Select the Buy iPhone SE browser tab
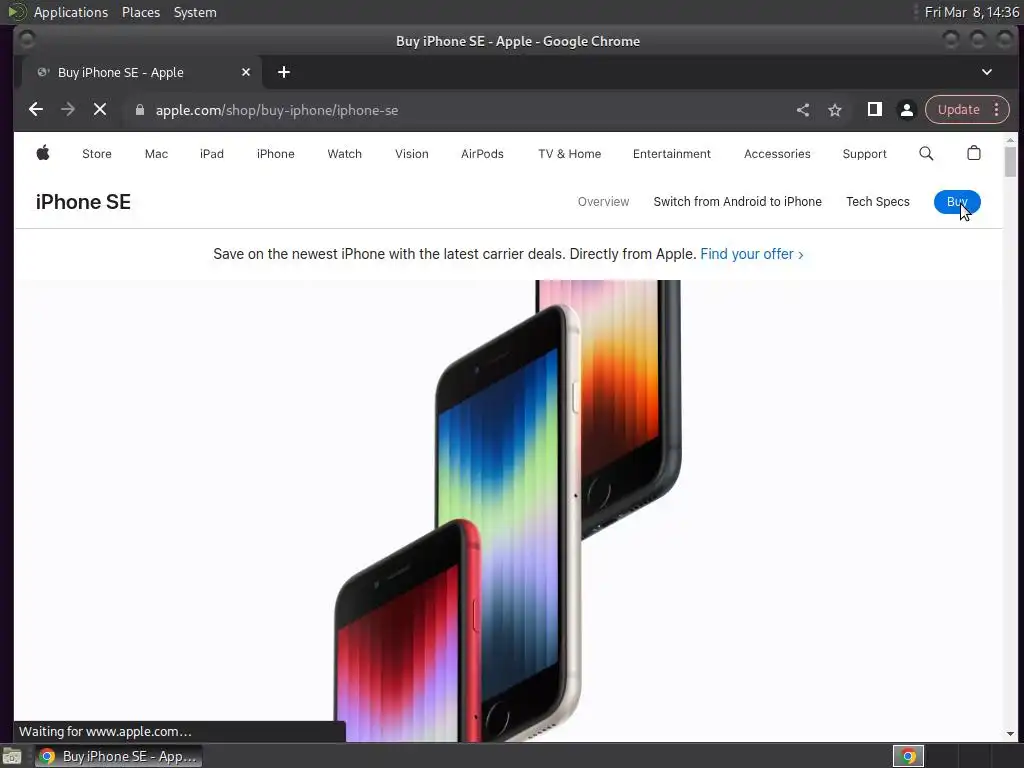The image size is (1024, 768). (x=142, y=72)
